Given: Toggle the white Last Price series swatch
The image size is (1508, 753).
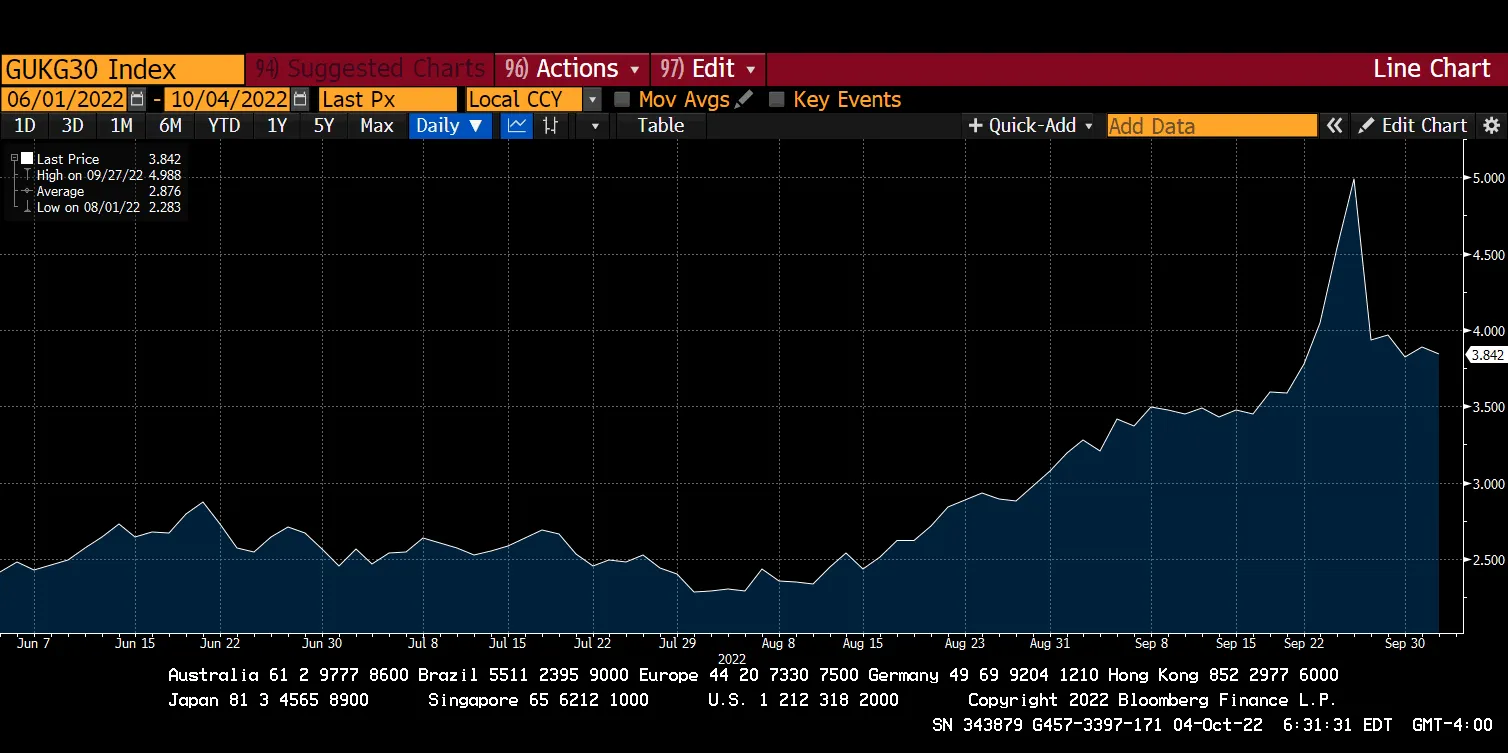Looking at the screenshot, I should coord(27,159).
